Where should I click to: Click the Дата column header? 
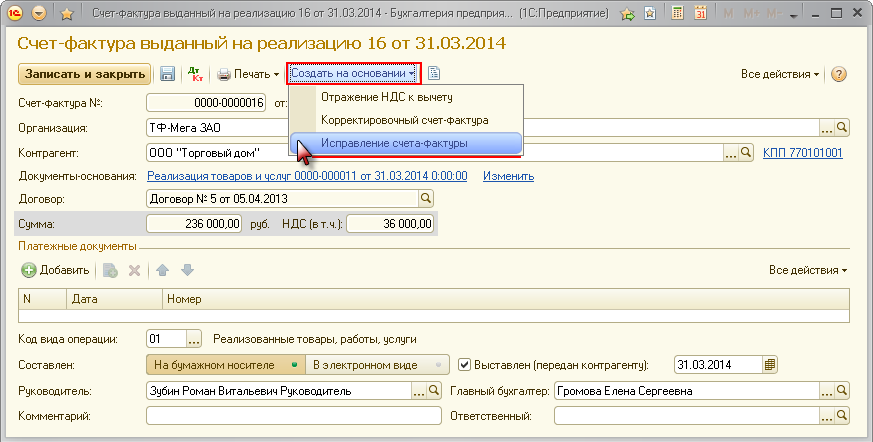click(x=115, y=299)
